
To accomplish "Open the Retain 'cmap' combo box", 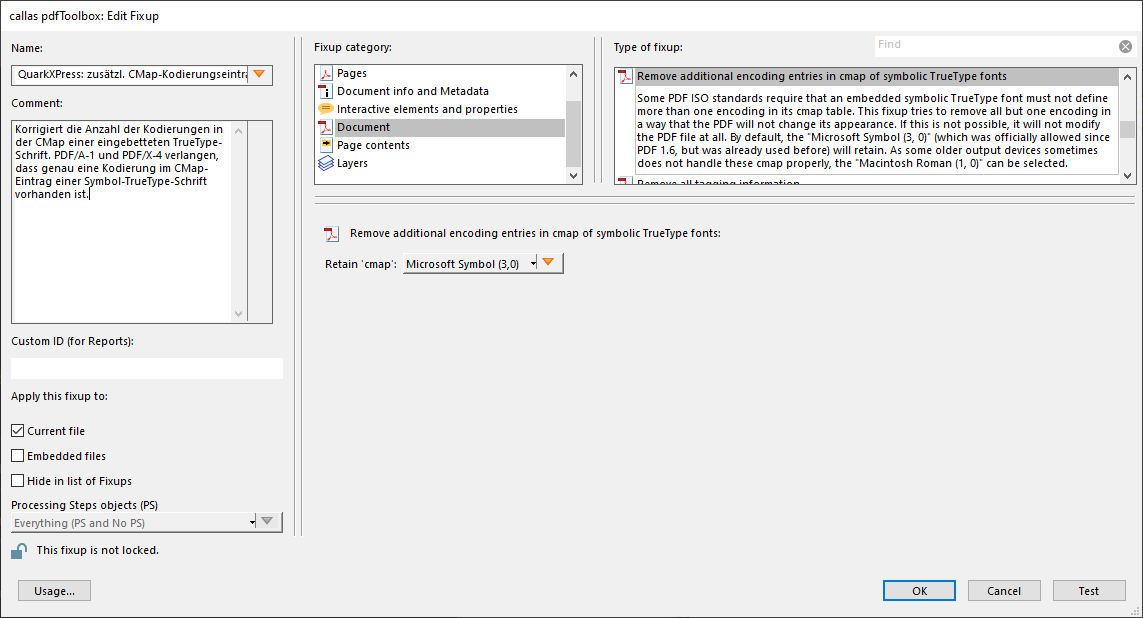I will (x=471, y=264).
